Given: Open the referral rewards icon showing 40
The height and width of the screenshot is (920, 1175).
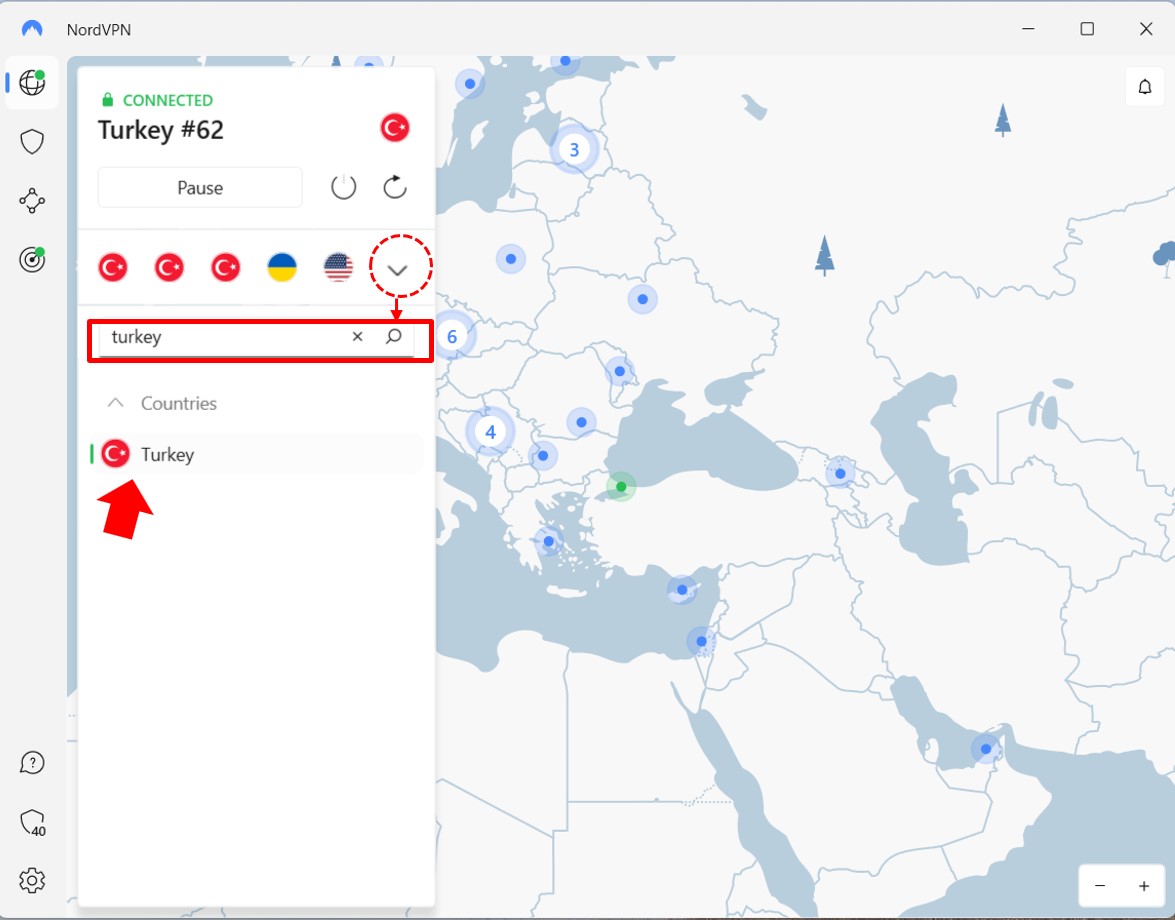Looking at the screenshot, I should pyautogui.click(x=32, y=822).
